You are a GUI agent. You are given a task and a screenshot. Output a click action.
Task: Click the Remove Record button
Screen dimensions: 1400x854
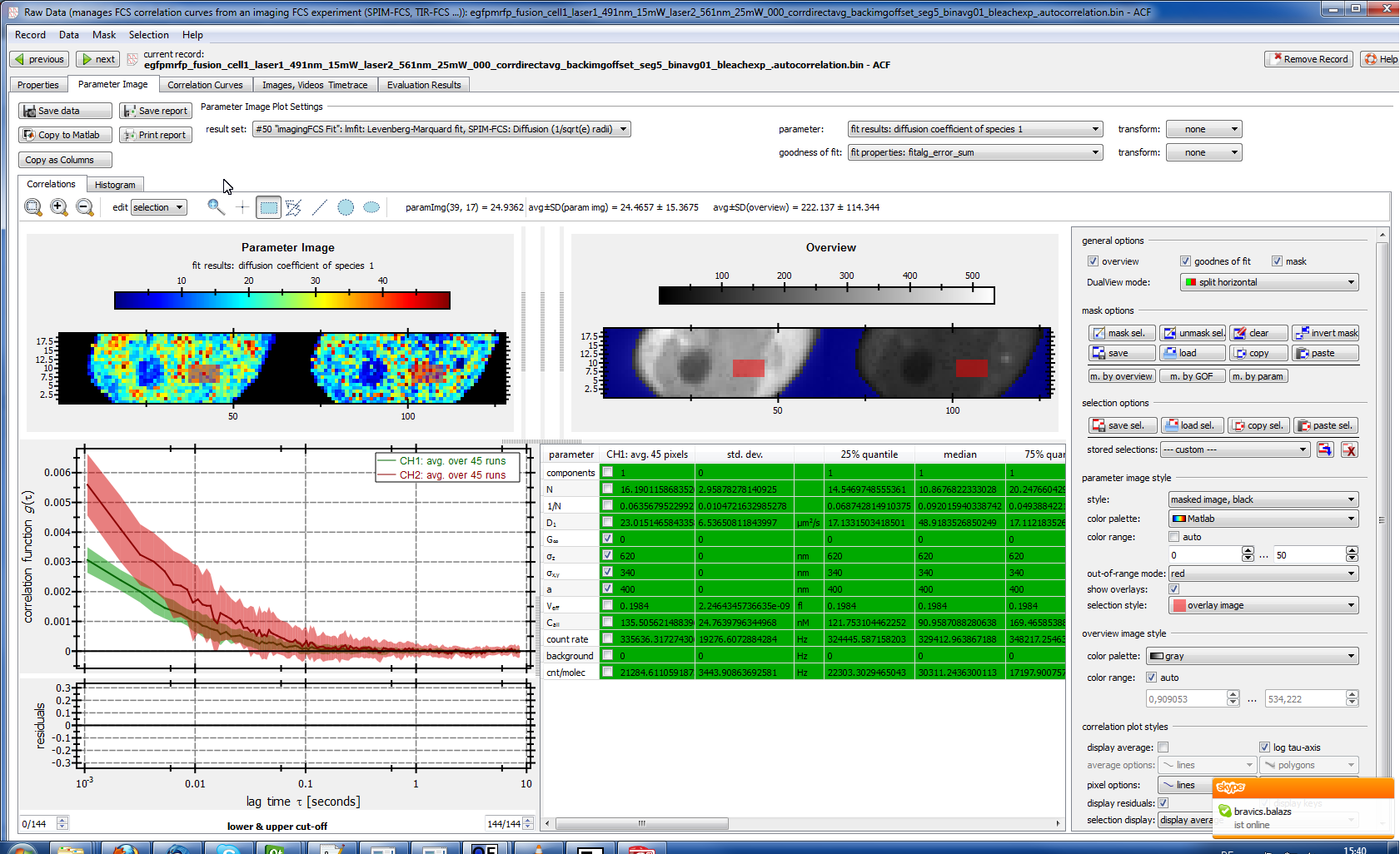1309,59
